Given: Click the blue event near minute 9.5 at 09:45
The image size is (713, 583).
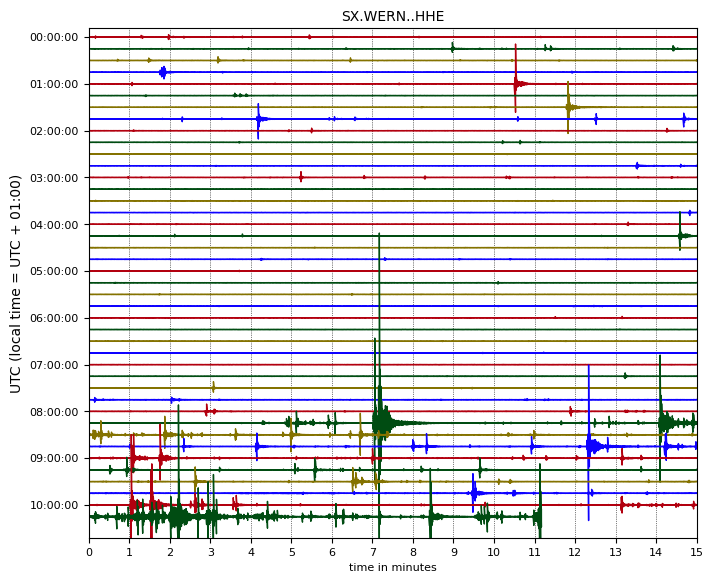Looking at the screenshot, I should tap(474, 493).
